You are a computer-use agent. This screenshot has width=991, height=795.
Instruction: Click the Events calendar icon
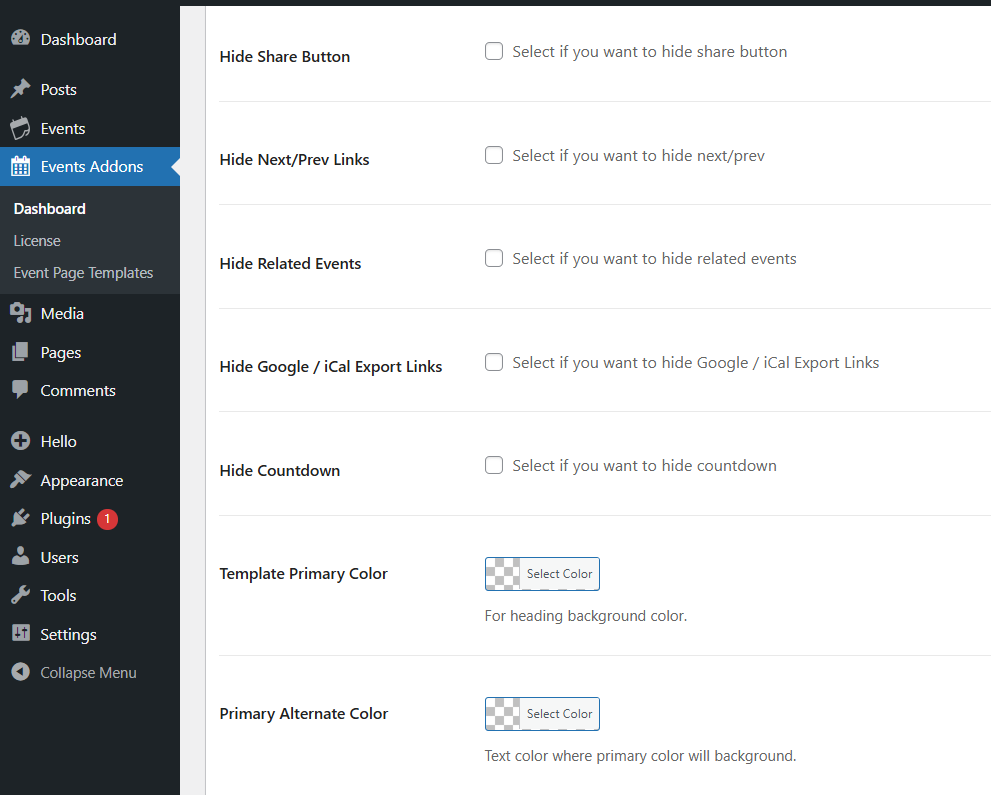pyautogui.click(x=20, y=128)
